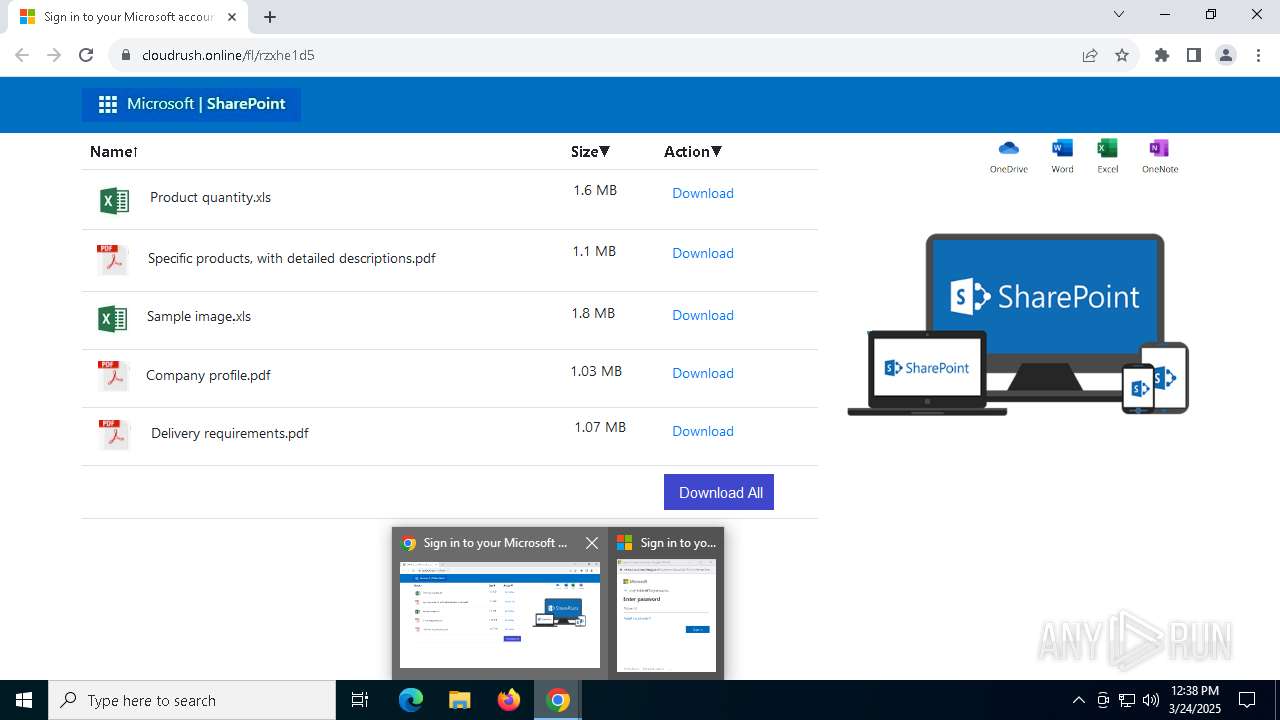Bookmark this page with the star icon
The width and height of the screenshot is (1280, 720).
[1122, 55]
